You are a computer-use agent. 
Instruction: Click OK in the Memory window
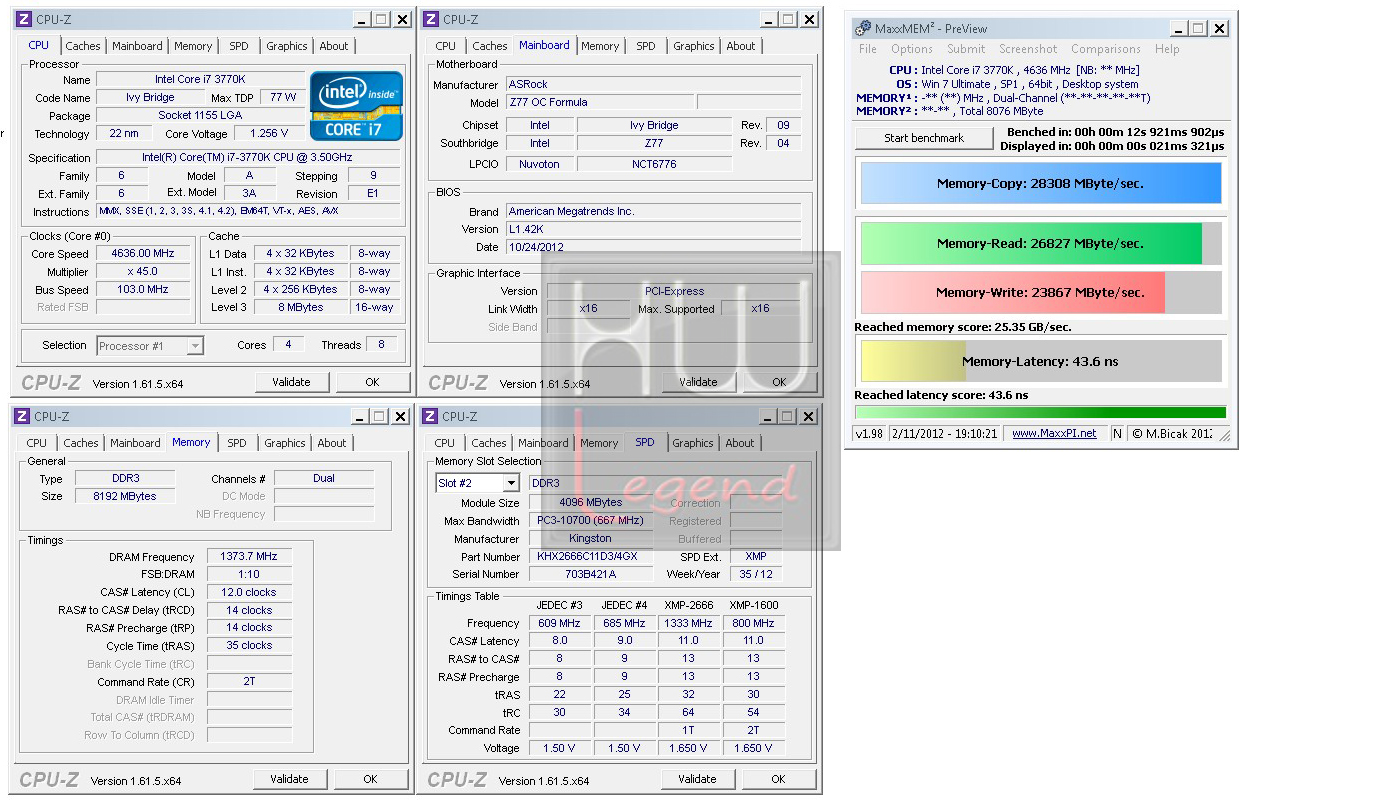370,779
